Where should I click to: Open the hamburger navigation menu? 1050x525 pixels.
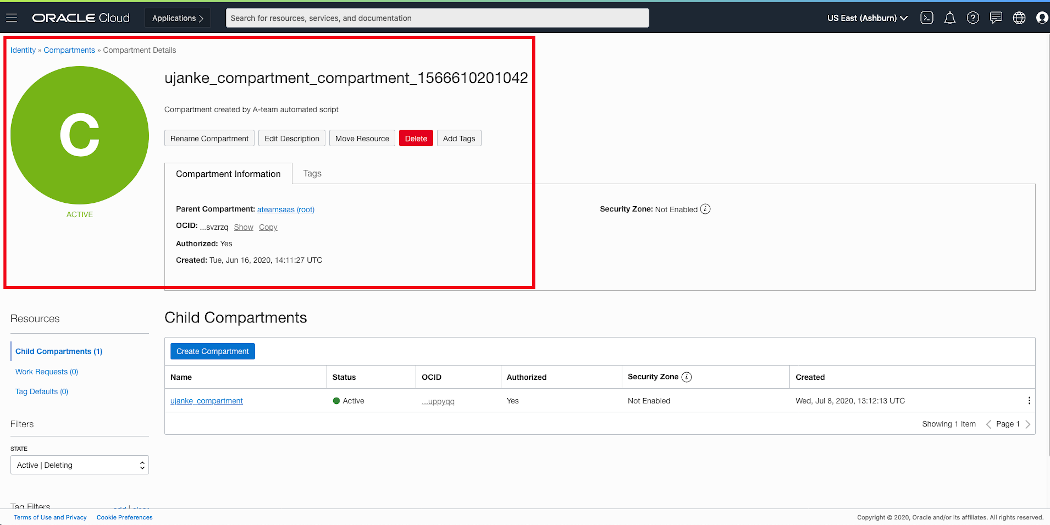[x=12, y=18]
